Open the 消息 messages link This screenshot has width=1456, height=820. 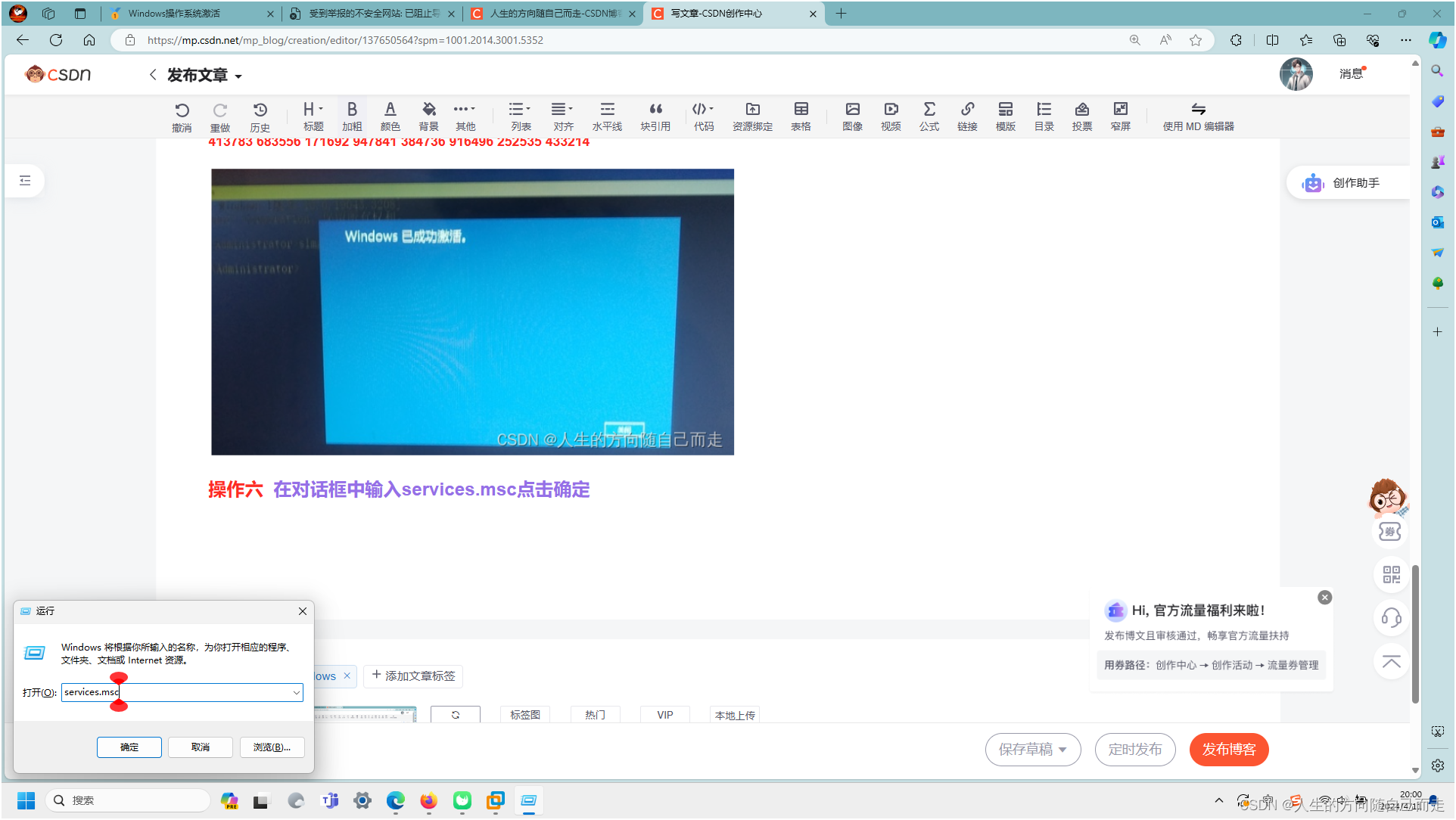pyautogui.click(x=1352, y=73)
